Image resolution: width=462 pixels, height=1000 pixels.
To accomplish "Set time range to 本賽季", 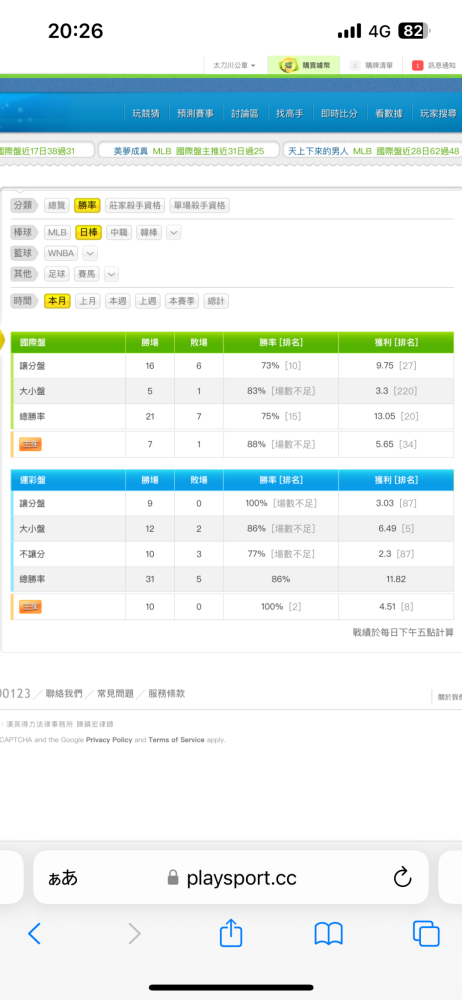I will (182, 301).
